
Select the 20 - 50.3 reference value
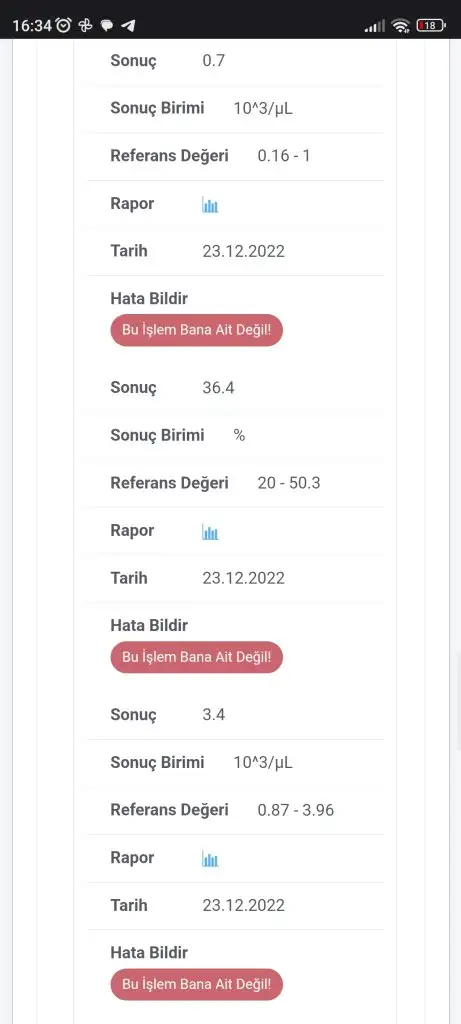[x=289, y=483]
